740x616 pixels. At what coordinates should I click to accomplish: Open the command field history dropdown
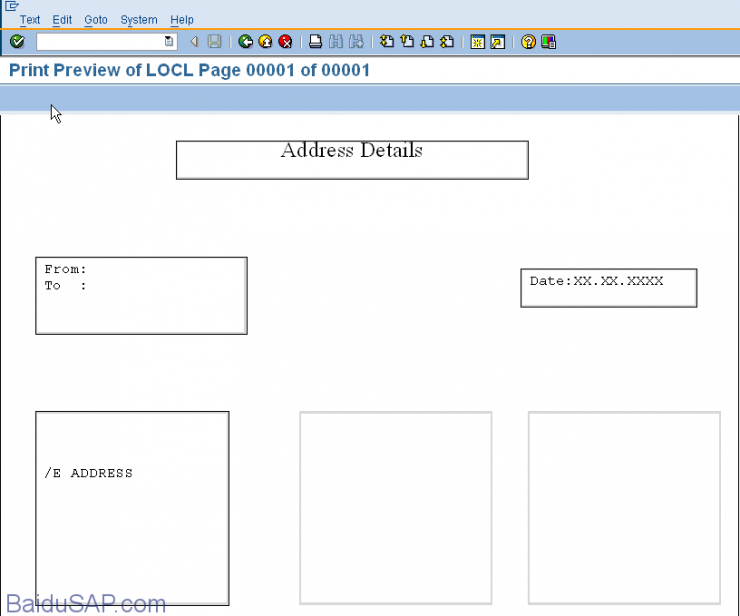click(x=169, y=42)
